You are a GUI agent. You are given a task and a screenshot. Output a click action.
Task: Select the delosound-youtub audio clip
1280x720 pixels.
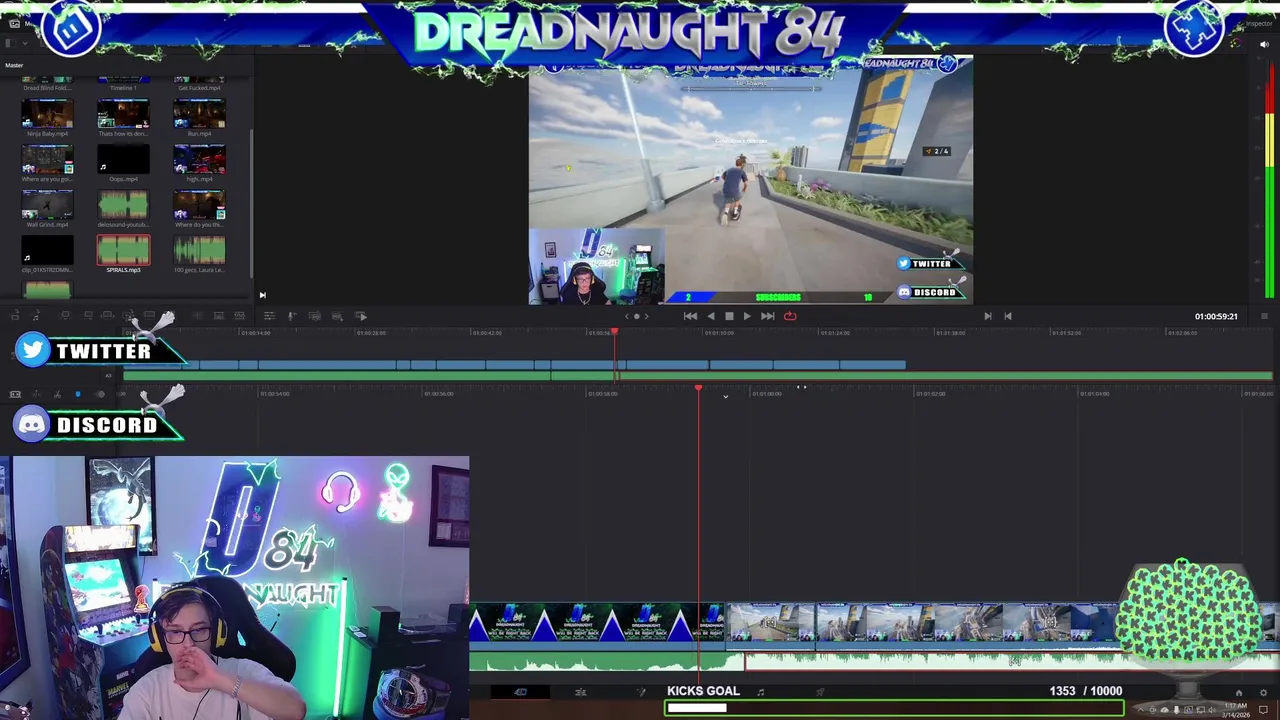tap(123, 204)
